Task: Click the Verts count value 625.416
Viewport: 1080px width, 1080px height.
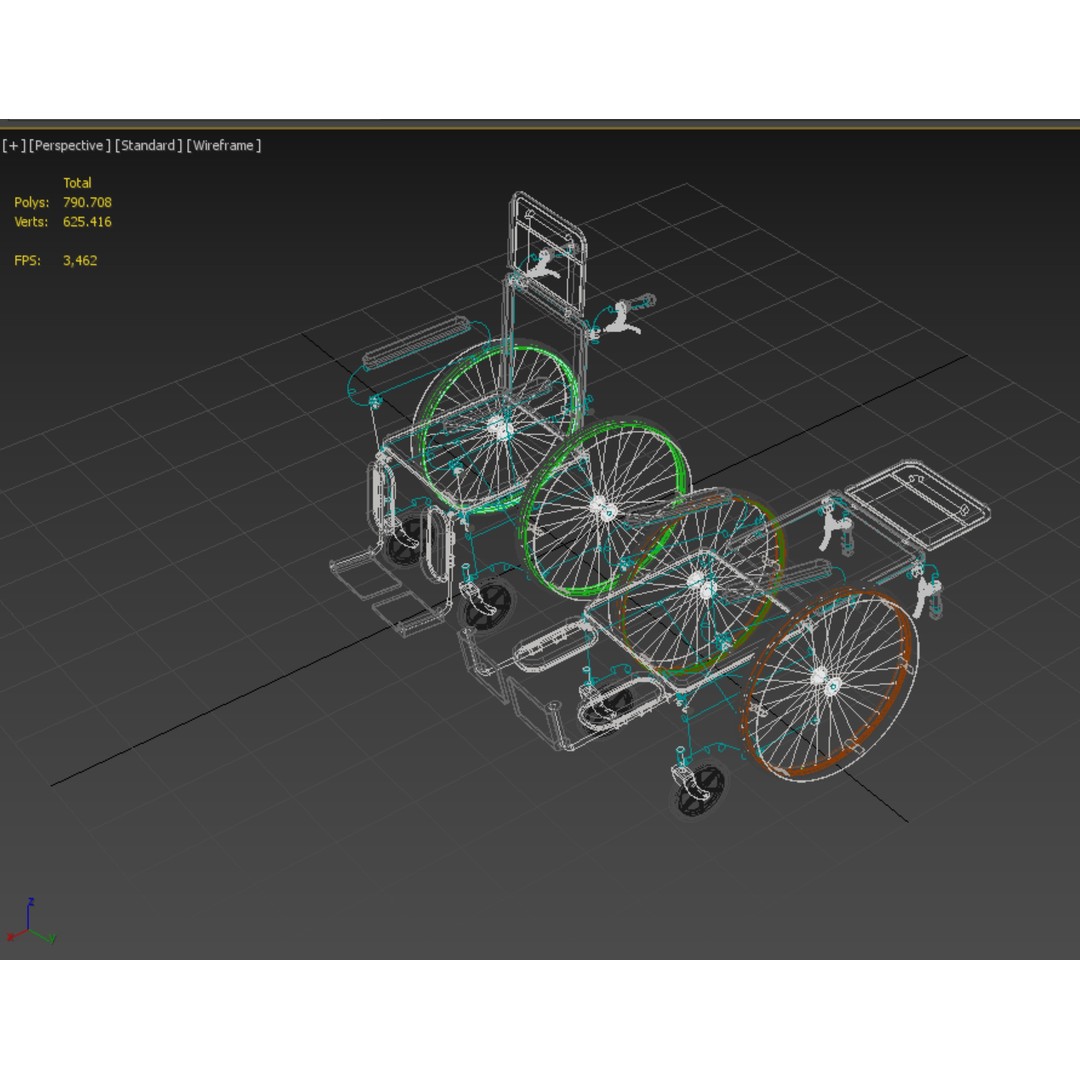Action: click(x=87, y=222)
